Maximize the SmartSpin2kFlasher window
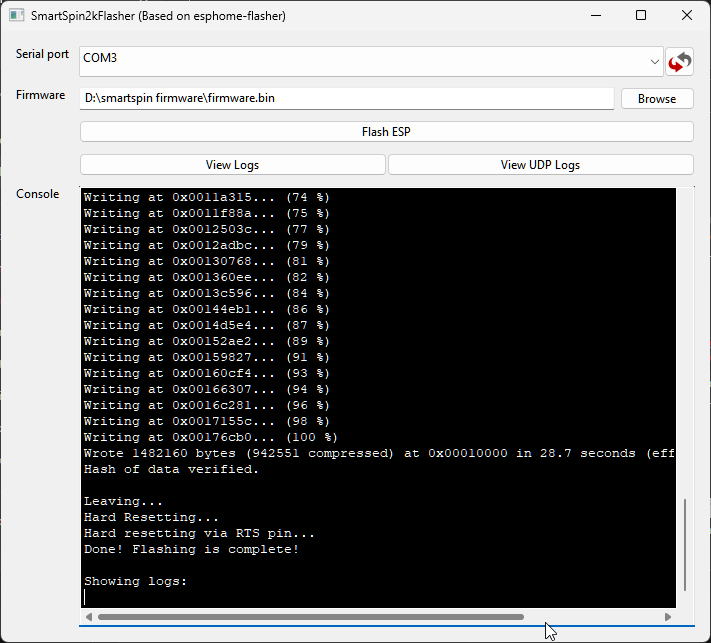 tap(641, 15)
